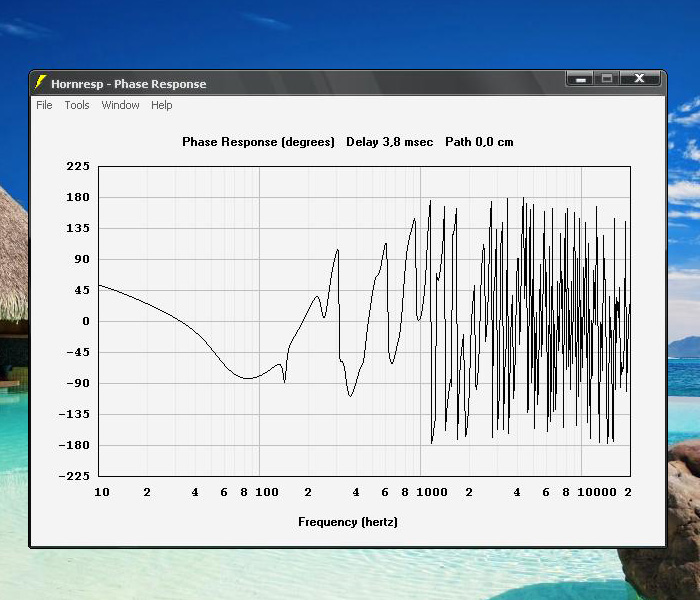
Task: Open the Tools menu
Action: pyautogui.click(x=77, y=105)
